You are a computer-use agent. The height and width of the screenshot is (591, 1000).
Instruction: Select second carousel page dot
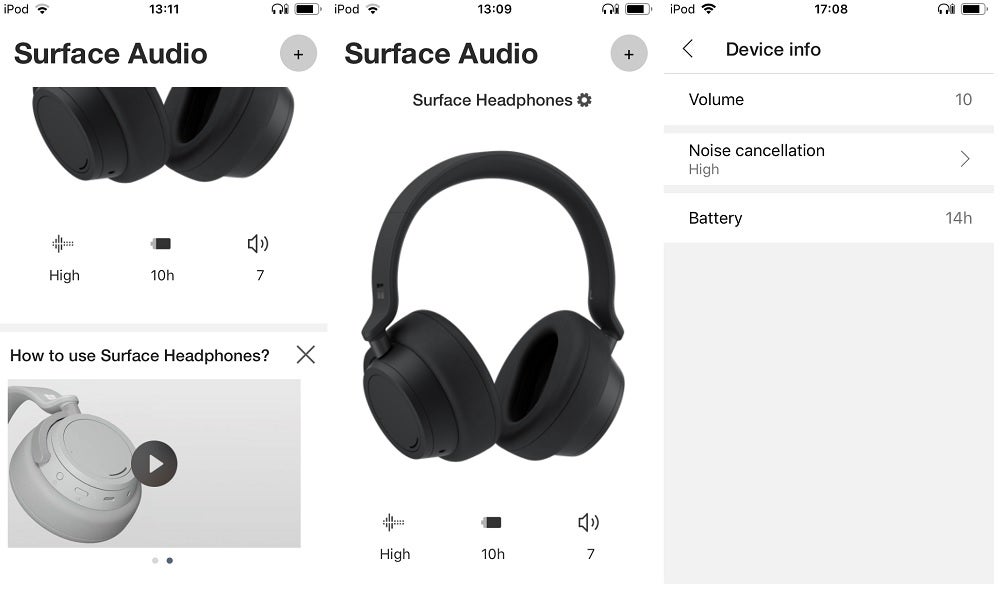point(170,560)
